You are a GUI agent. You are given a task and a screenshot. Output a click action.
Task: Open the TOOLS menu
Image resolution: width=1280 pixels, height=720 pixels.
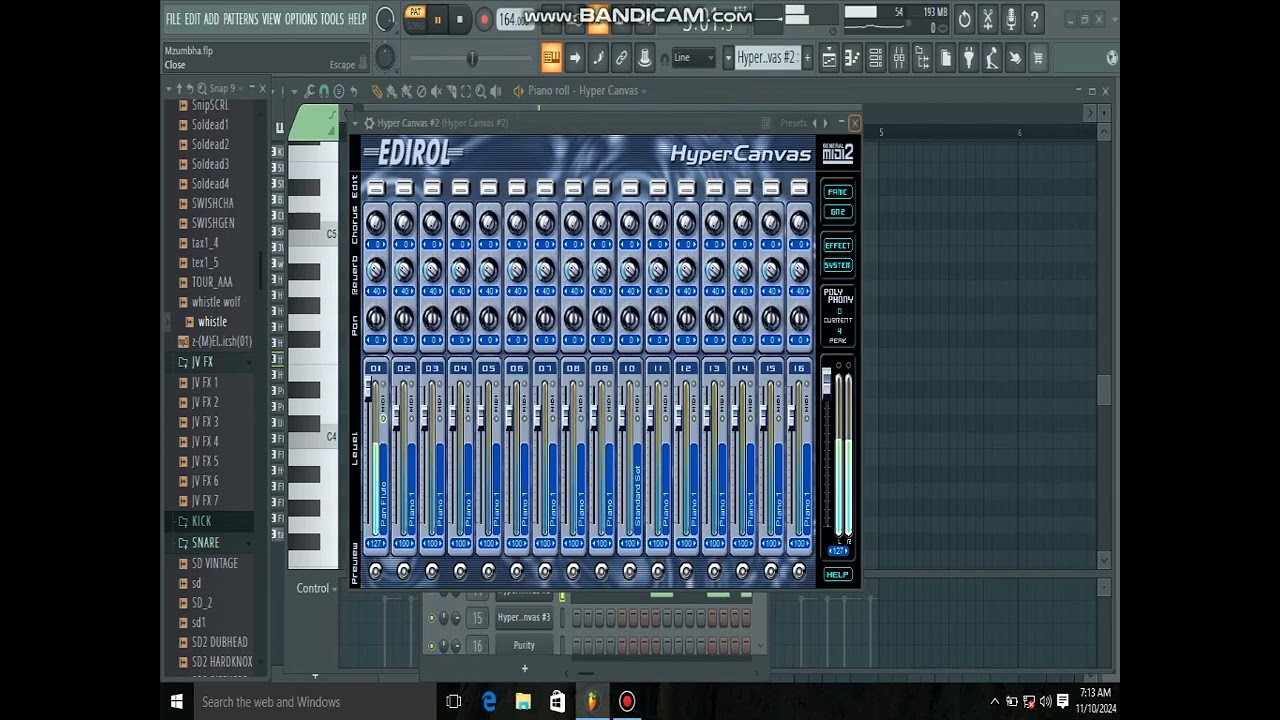pos(332,19)
